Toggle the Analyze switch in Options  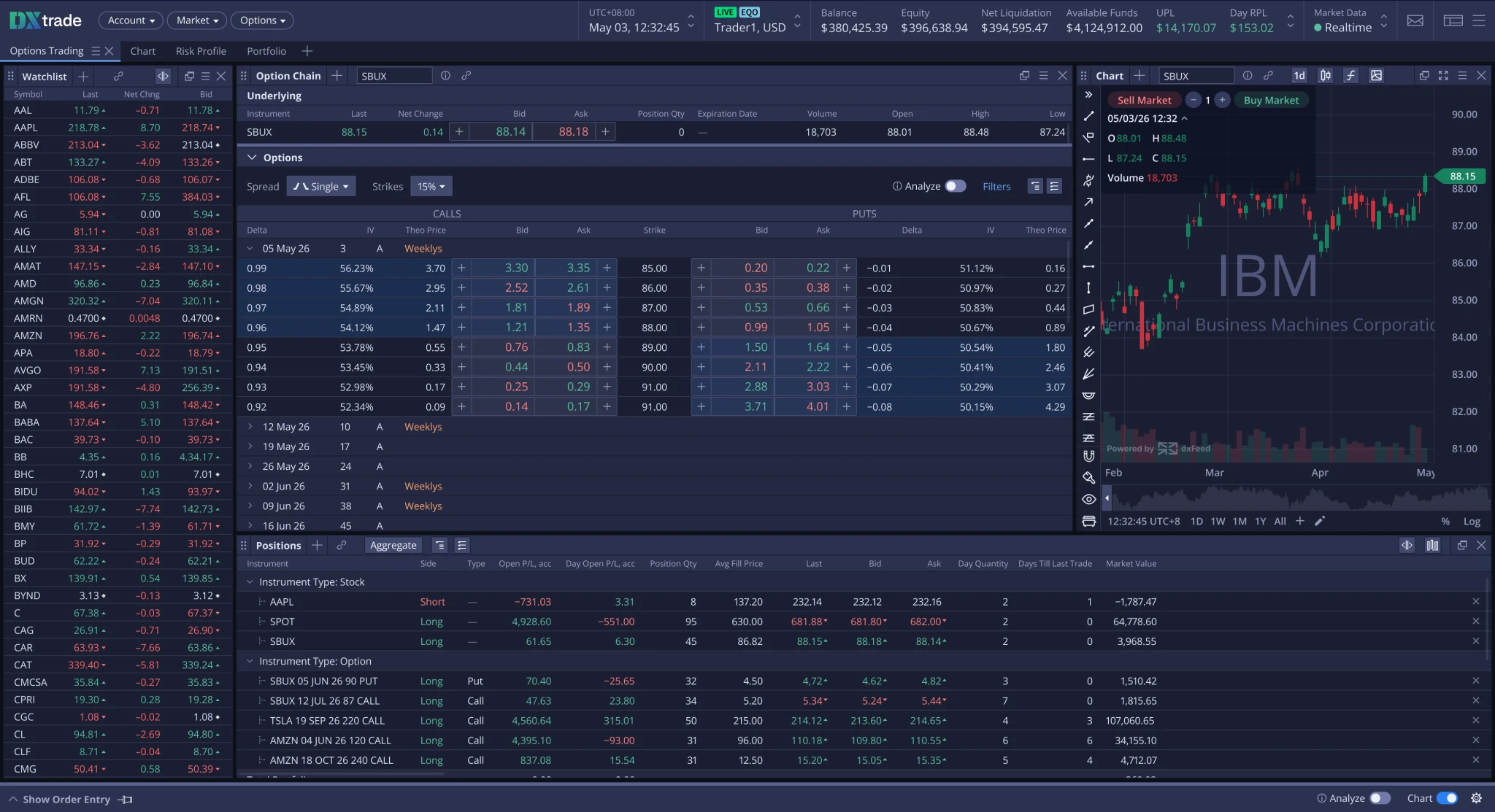click(x=955, y=186)
